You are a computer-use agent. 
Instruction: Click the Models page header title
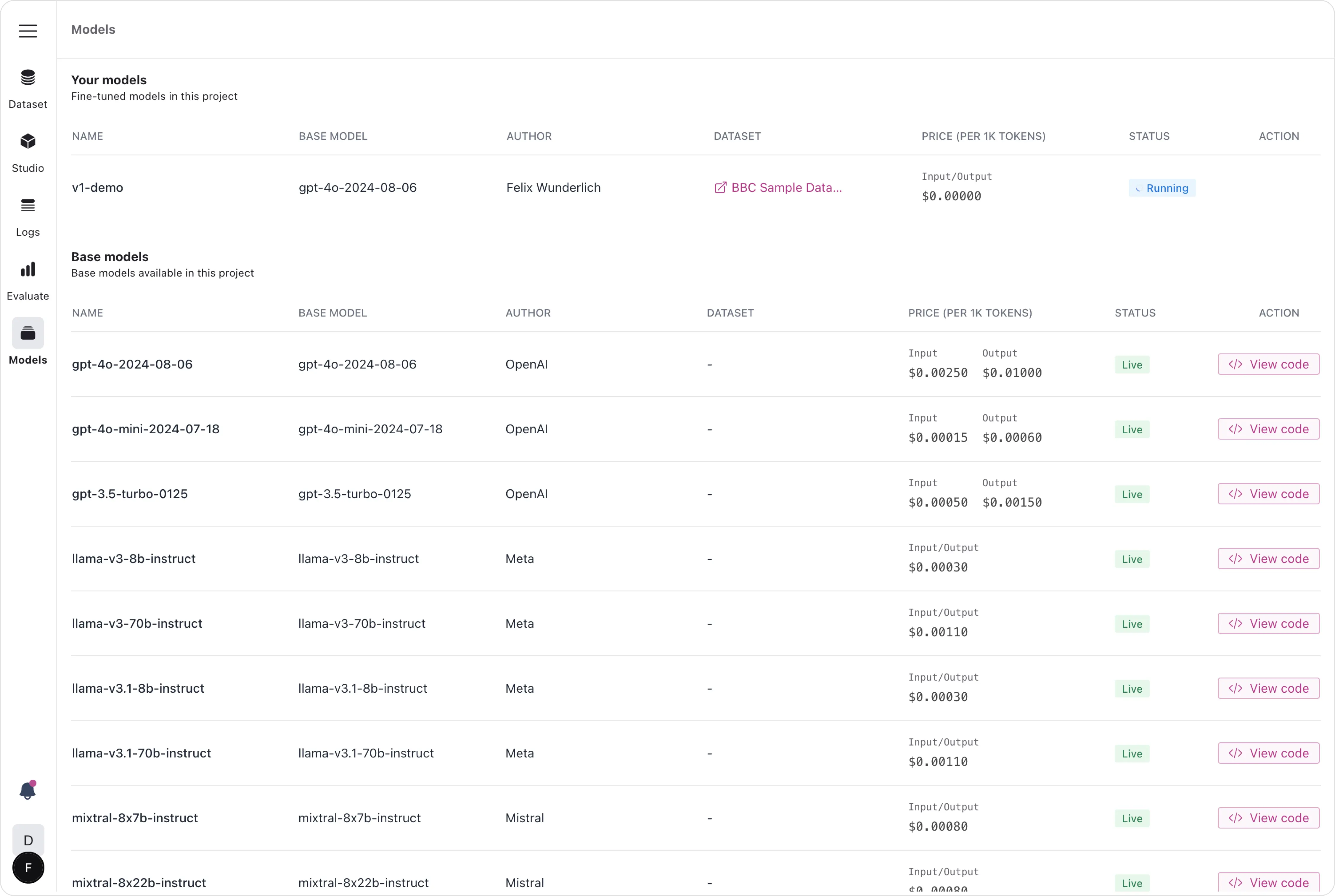click(93, 30)
